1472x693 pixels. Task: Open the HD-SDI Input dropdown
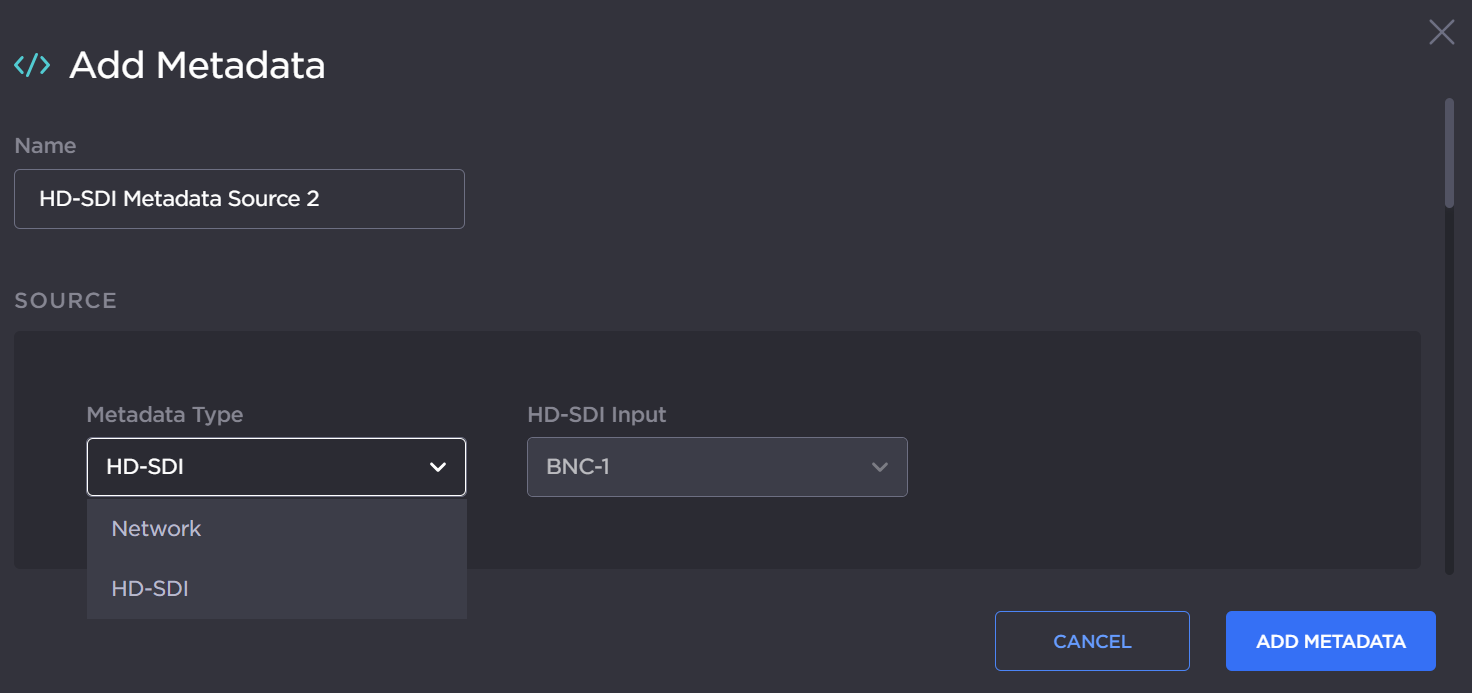coord(716,467)
